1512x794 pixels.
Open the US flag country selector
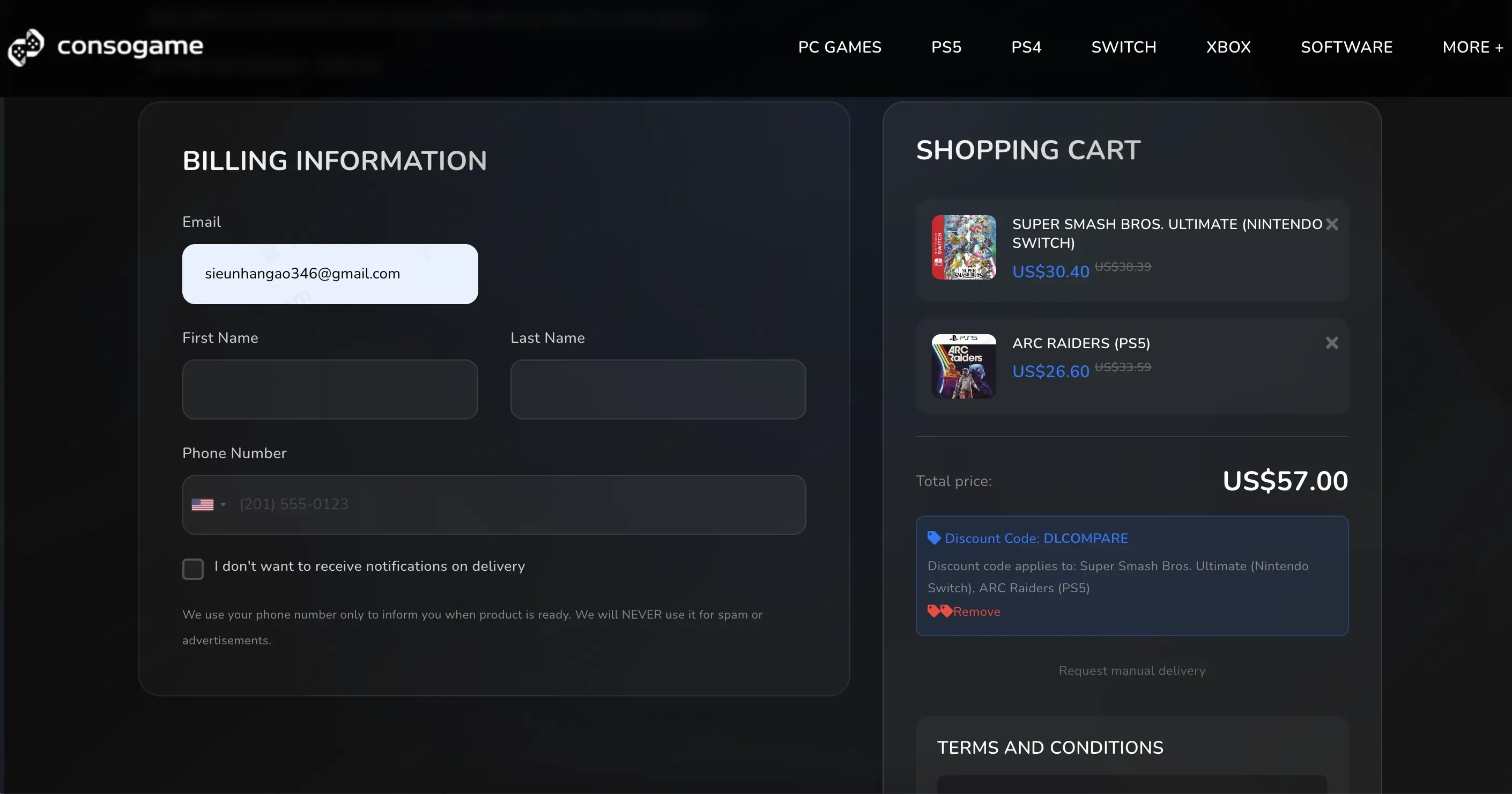[x=209, y=504]
